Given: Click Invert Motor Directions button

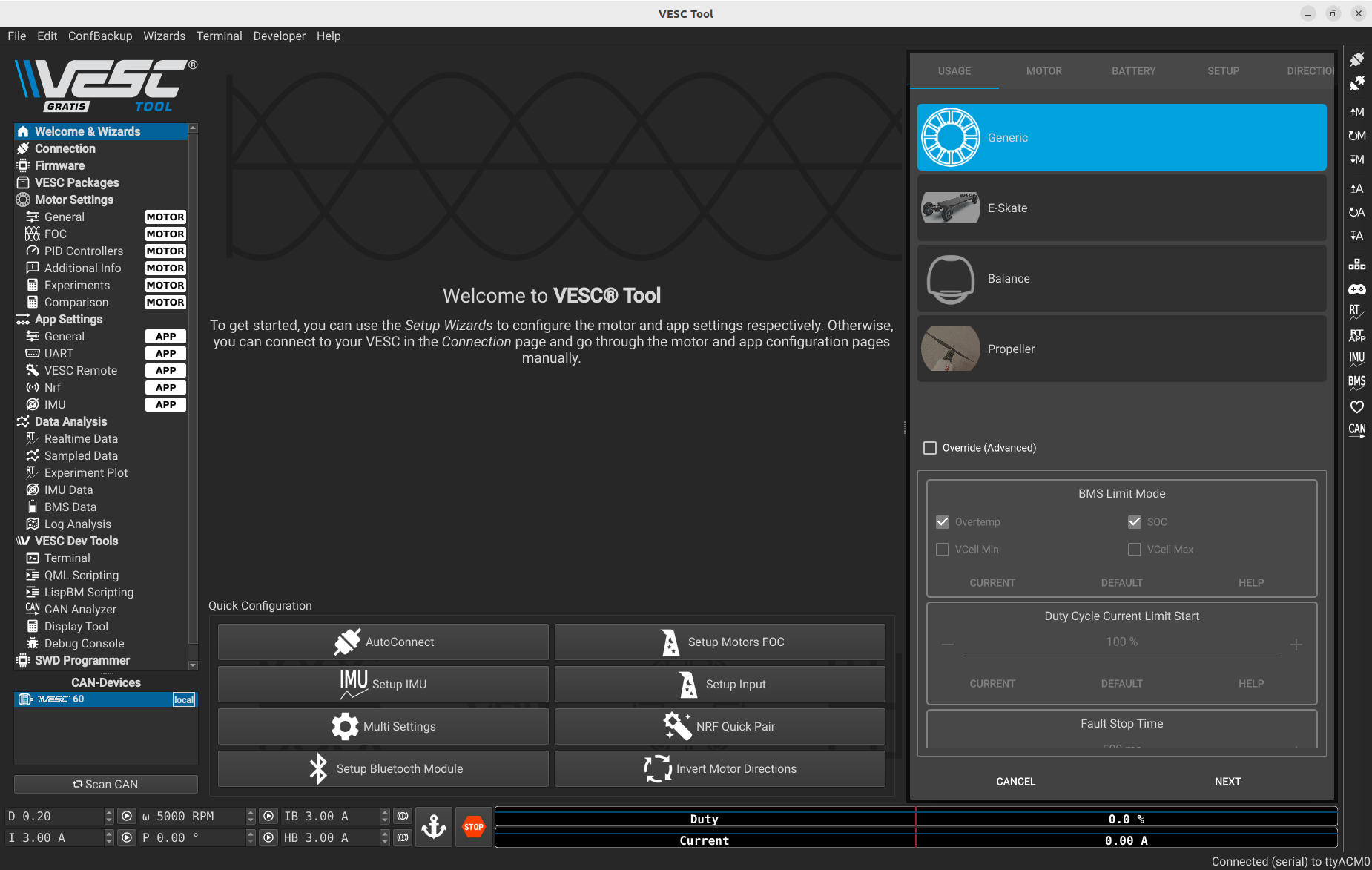Looking at the screenshot, I should tap(720, 769).
